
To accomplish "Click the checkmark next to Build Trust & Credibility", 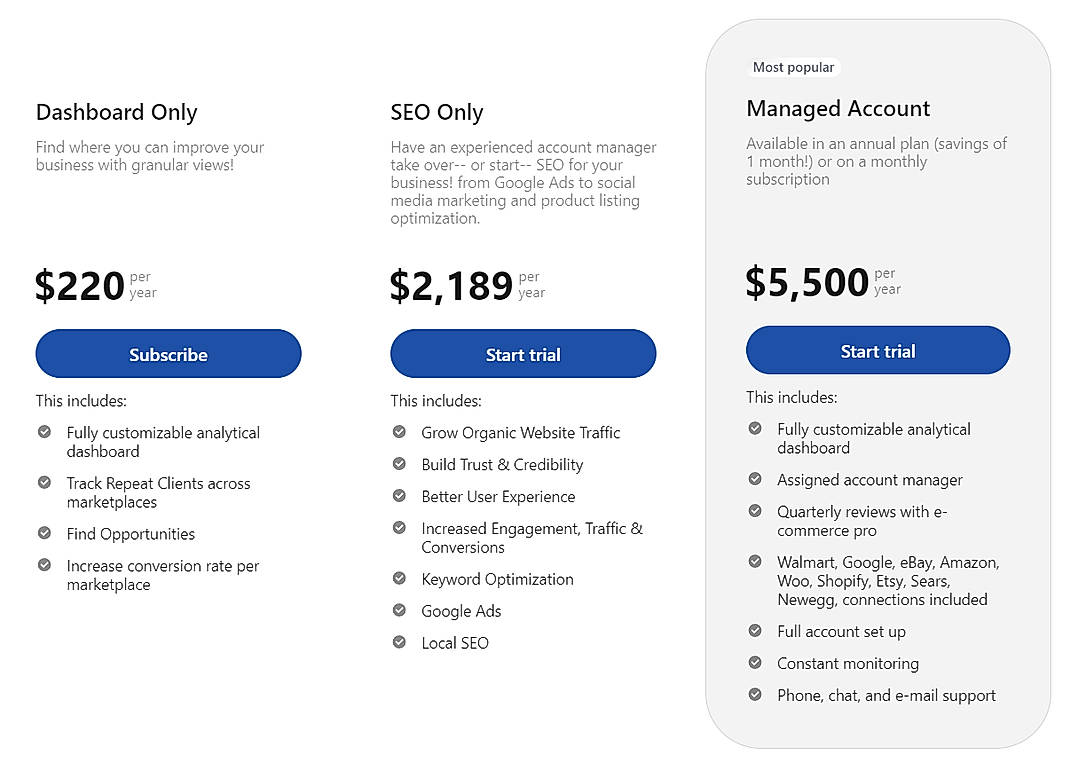I will (399, 464).
